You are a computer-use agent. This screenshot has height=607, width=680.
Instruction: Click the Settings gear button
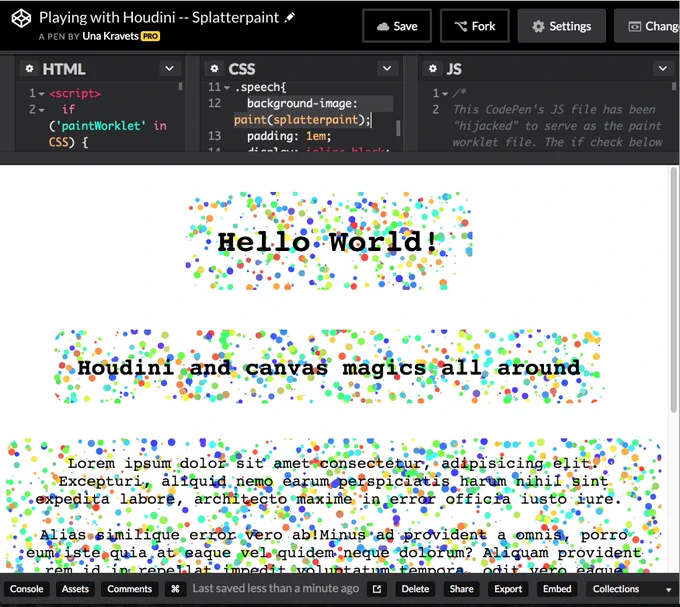562,26
